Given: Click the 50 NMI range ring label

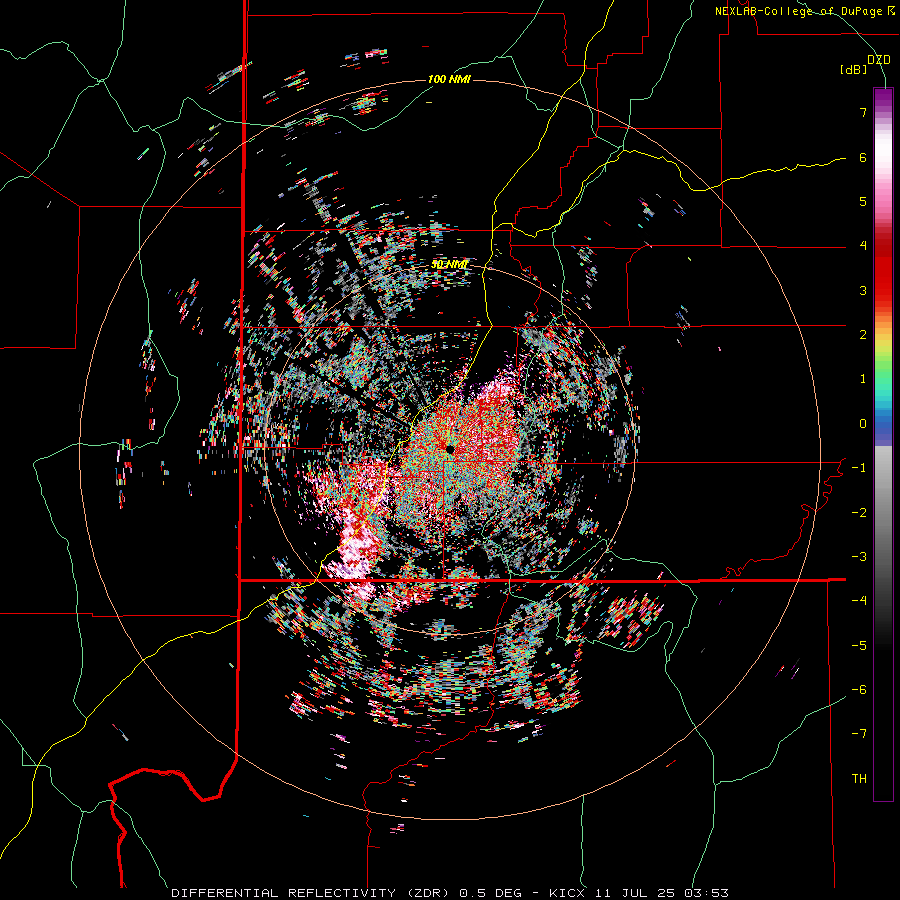Looking at the screenshot, I should [x=449, y=265].
